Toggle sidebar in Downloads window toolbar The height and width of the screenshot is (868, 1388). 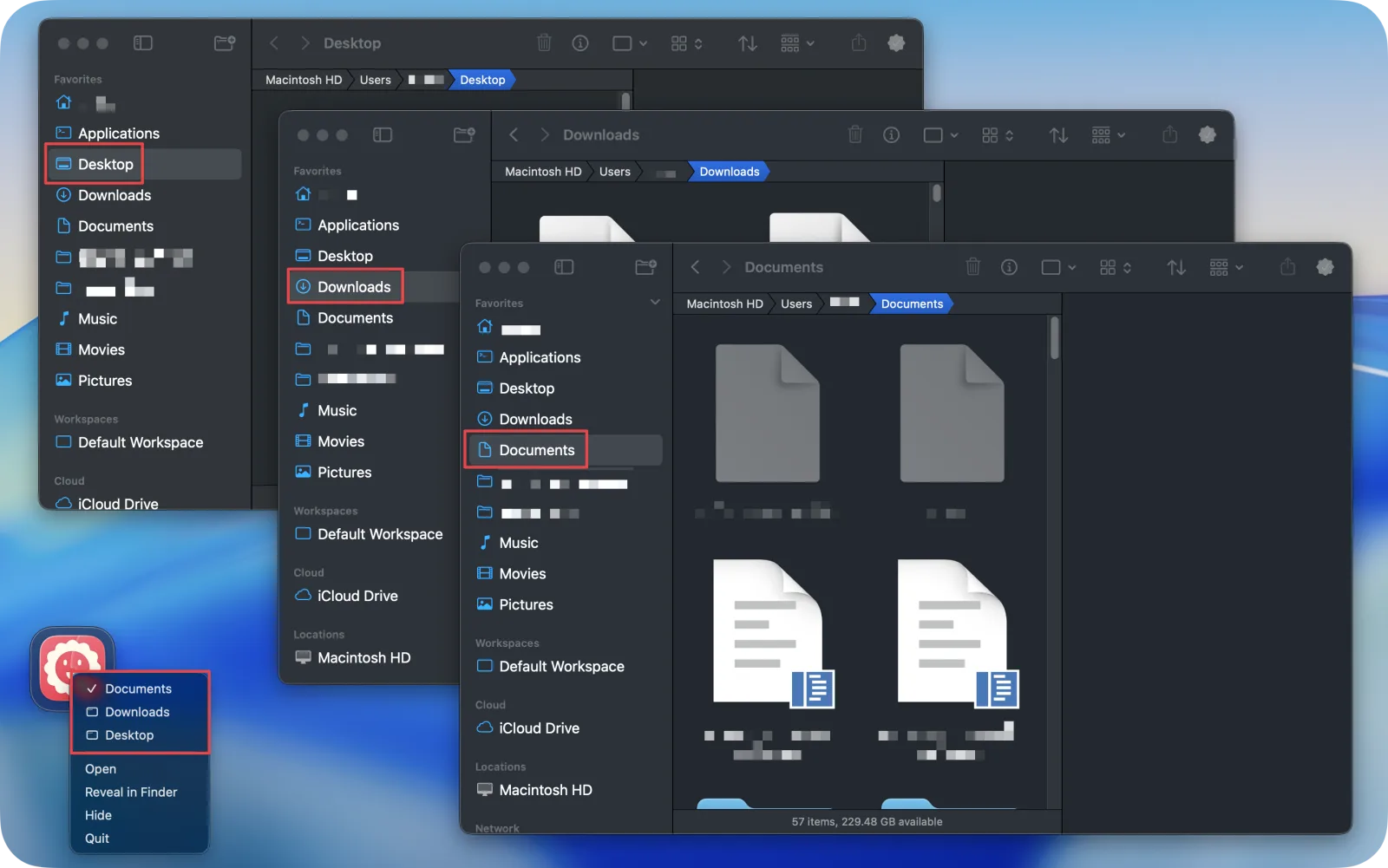(x=383, y=134)
